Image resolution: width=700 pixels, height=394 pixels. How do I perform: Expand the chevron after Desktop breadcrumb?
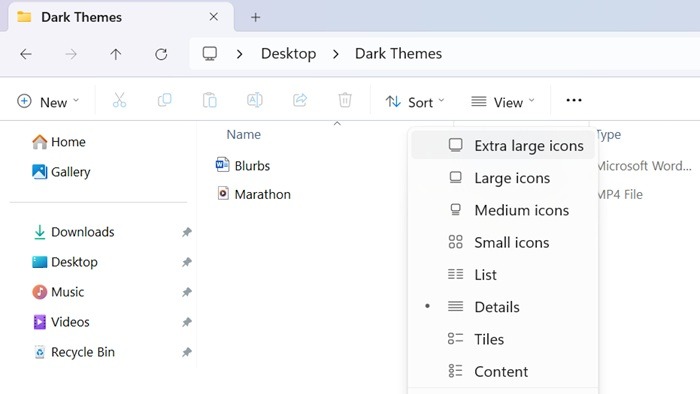pyautogui.click(x=336, y=54)
